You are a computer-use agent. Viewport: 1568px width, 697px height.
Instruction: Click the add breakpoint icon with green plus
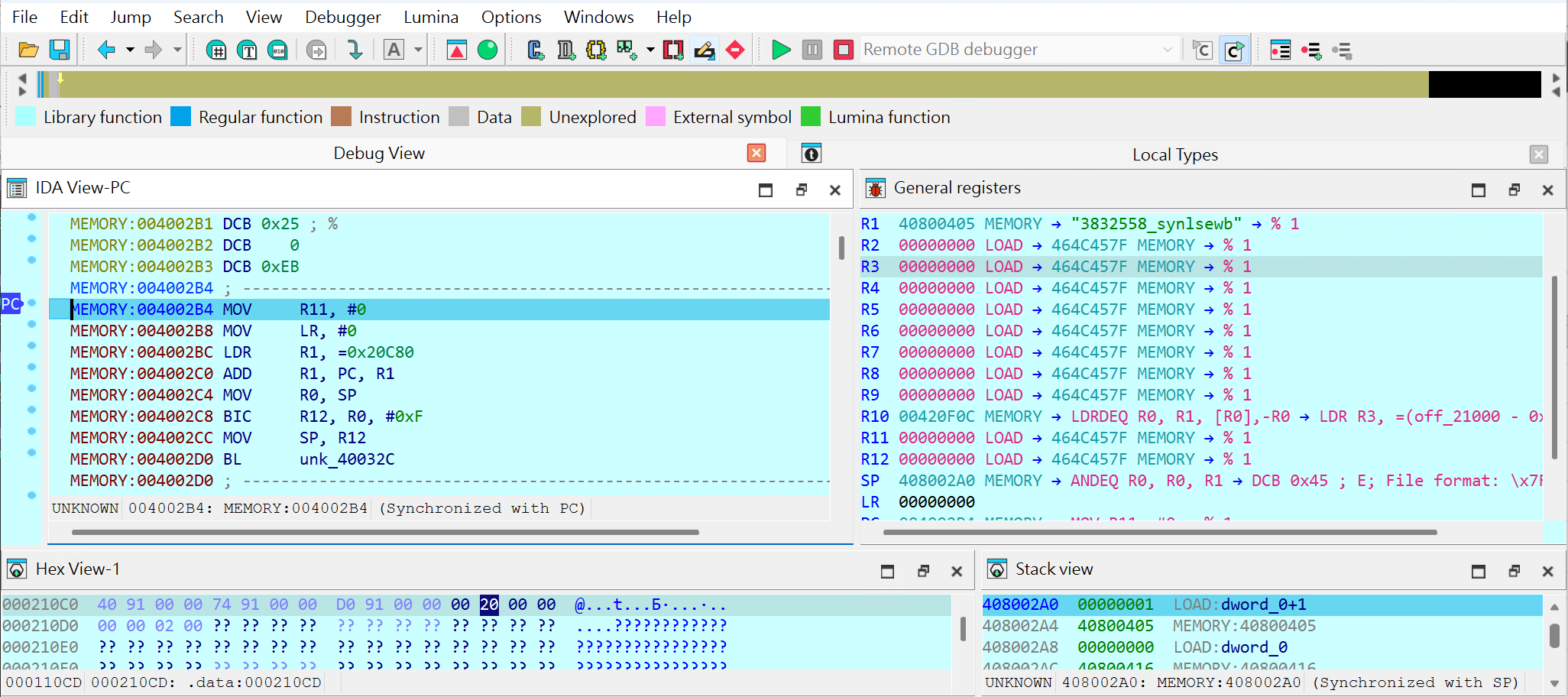tap(1311, 50)
